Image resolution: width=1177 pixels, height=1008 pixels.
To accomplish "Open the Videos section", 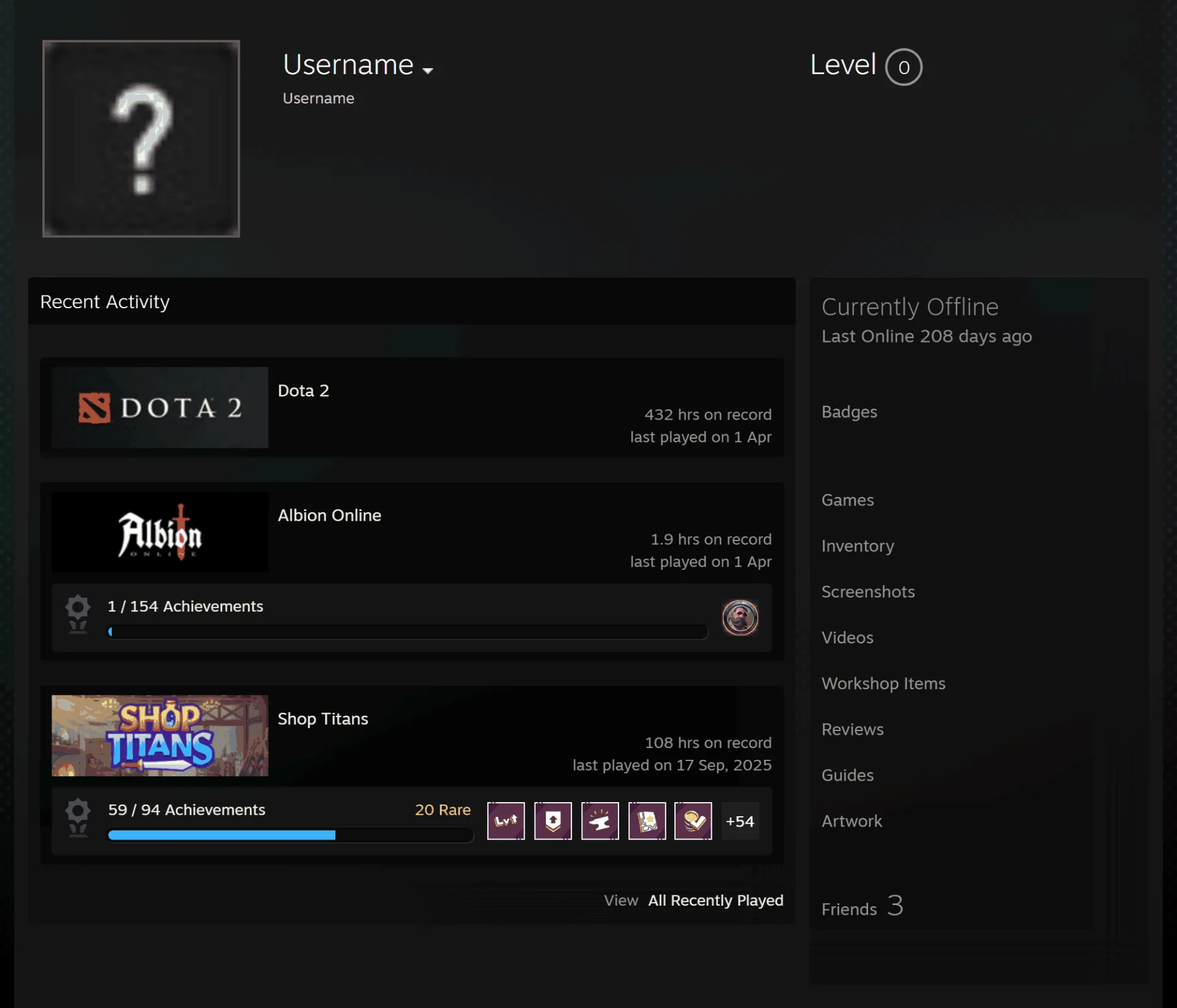I will click(x=847, y=638).
